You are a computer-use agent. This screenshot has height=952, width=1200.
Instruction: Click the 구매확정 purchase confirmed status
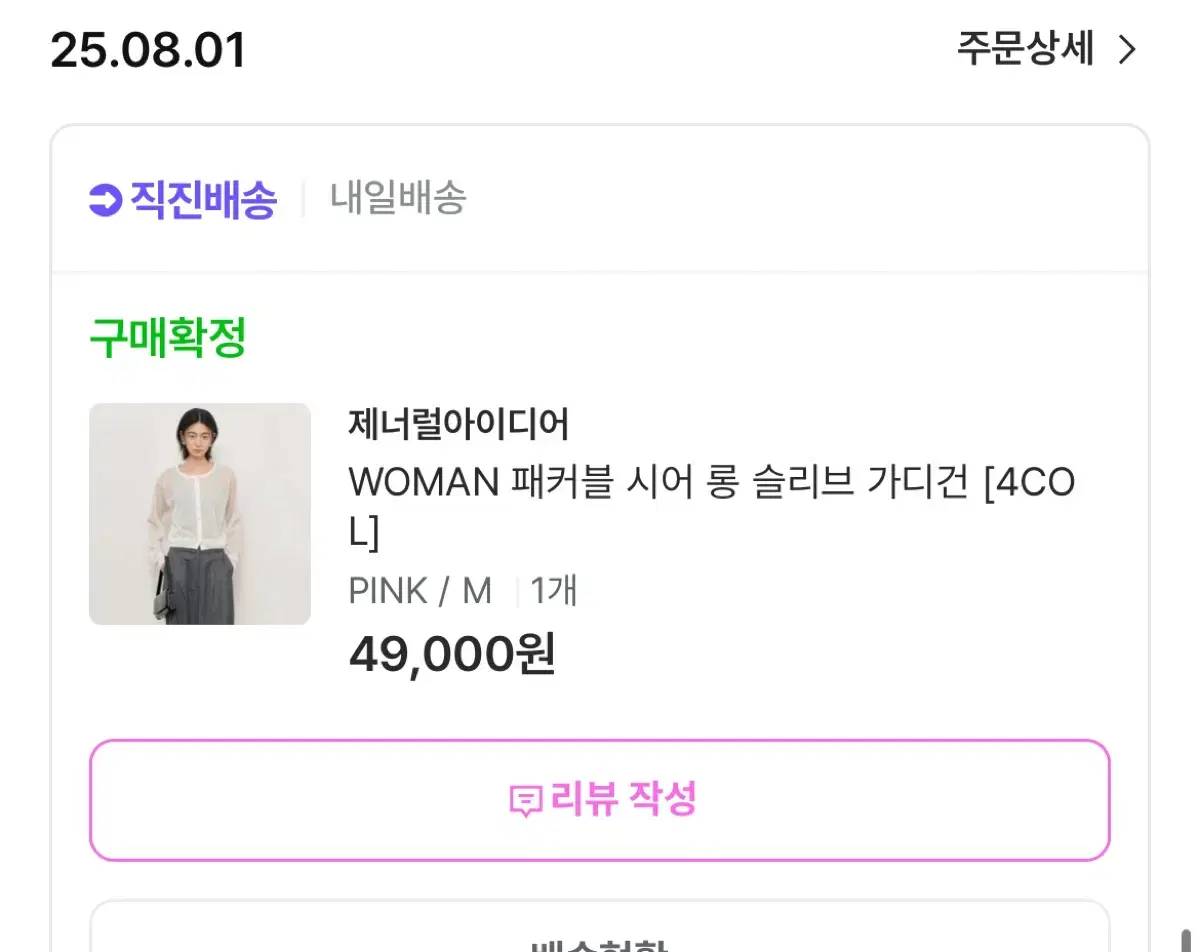click(x=165, y=336)
